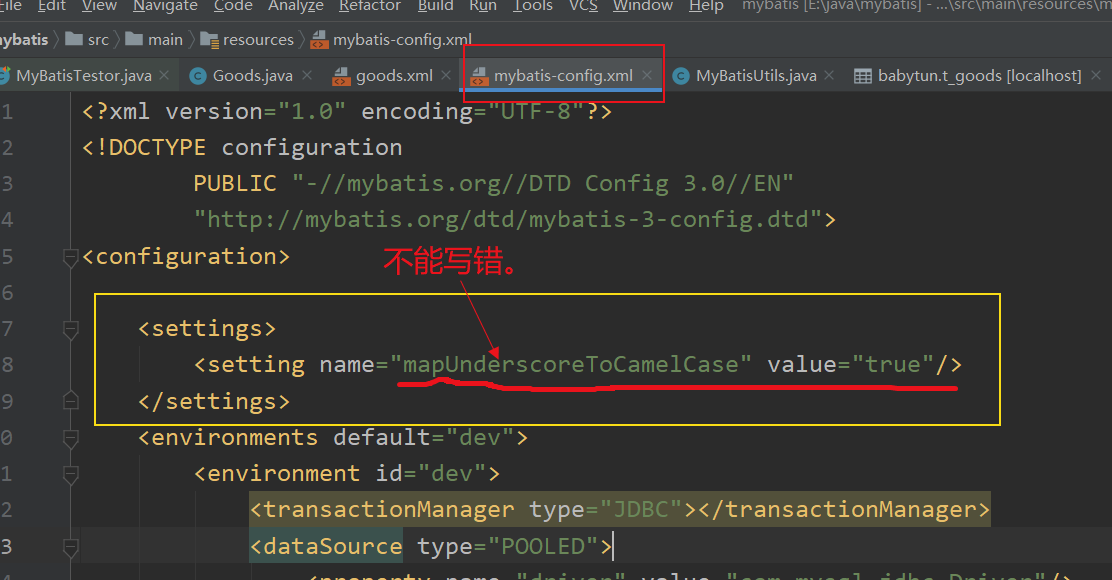Click the mybatis-config.xml icon in the breadcrumb bar
Image resolution: width=1112 pixels, height=580 pixels.
(319, 40)
